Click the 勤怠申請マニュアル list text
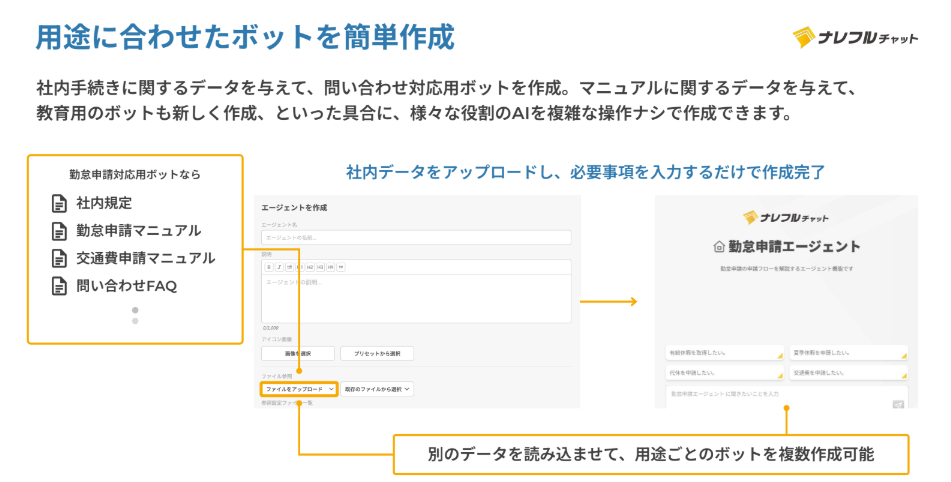Image resolution: width=951 pixels, height=482 pixels. (138, 231)
